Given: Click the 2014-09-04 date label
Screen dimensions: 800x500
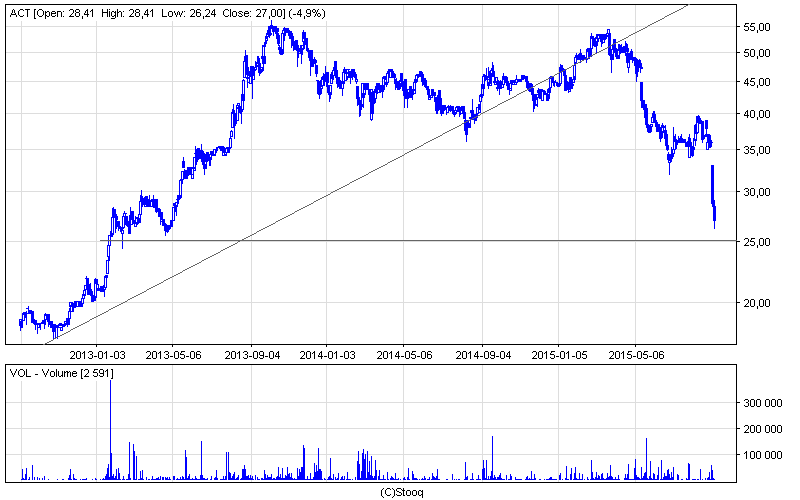Looking at the screenshot, I should 483,355.
